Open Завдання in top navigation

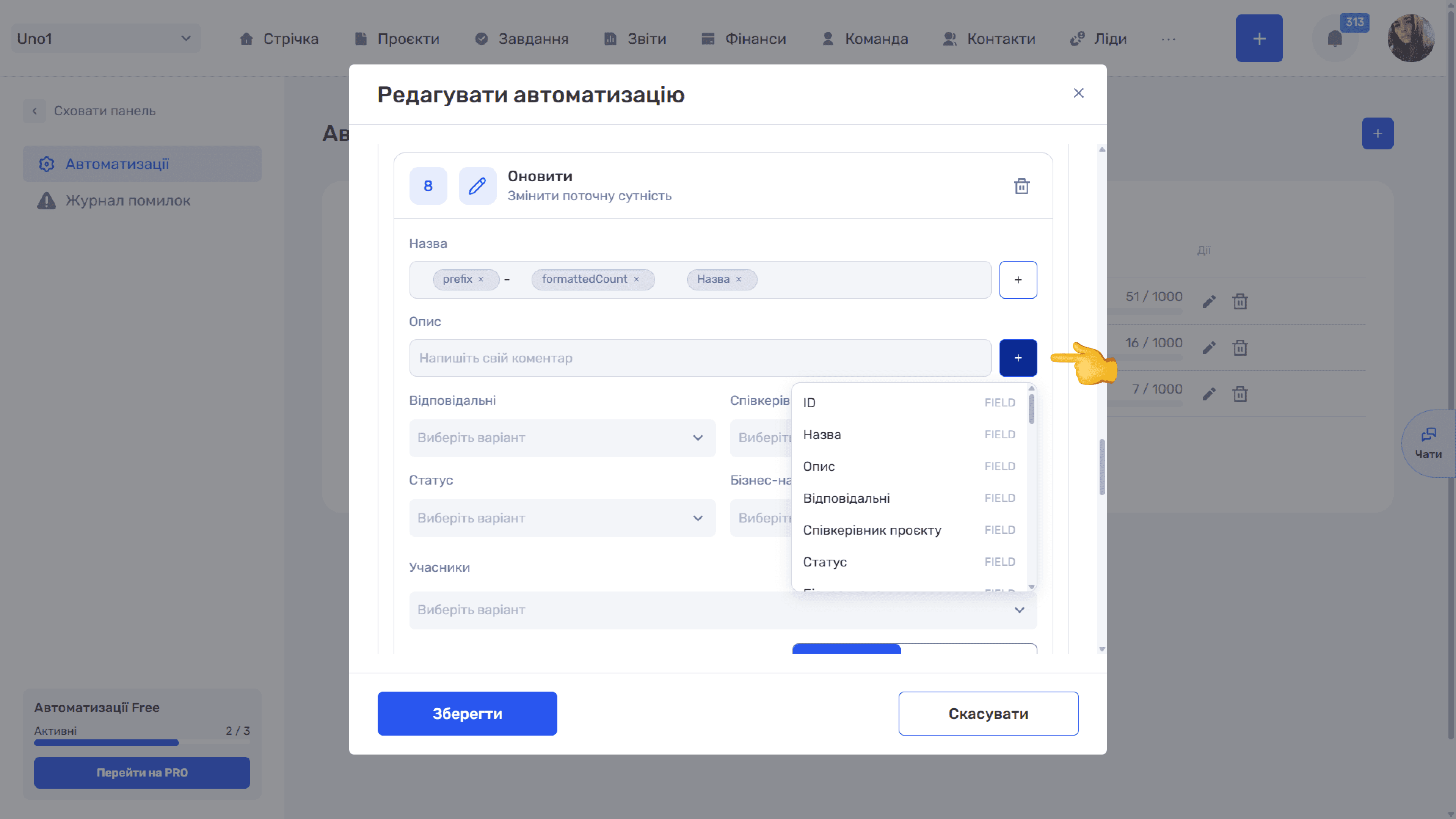(x=522, y=39)
